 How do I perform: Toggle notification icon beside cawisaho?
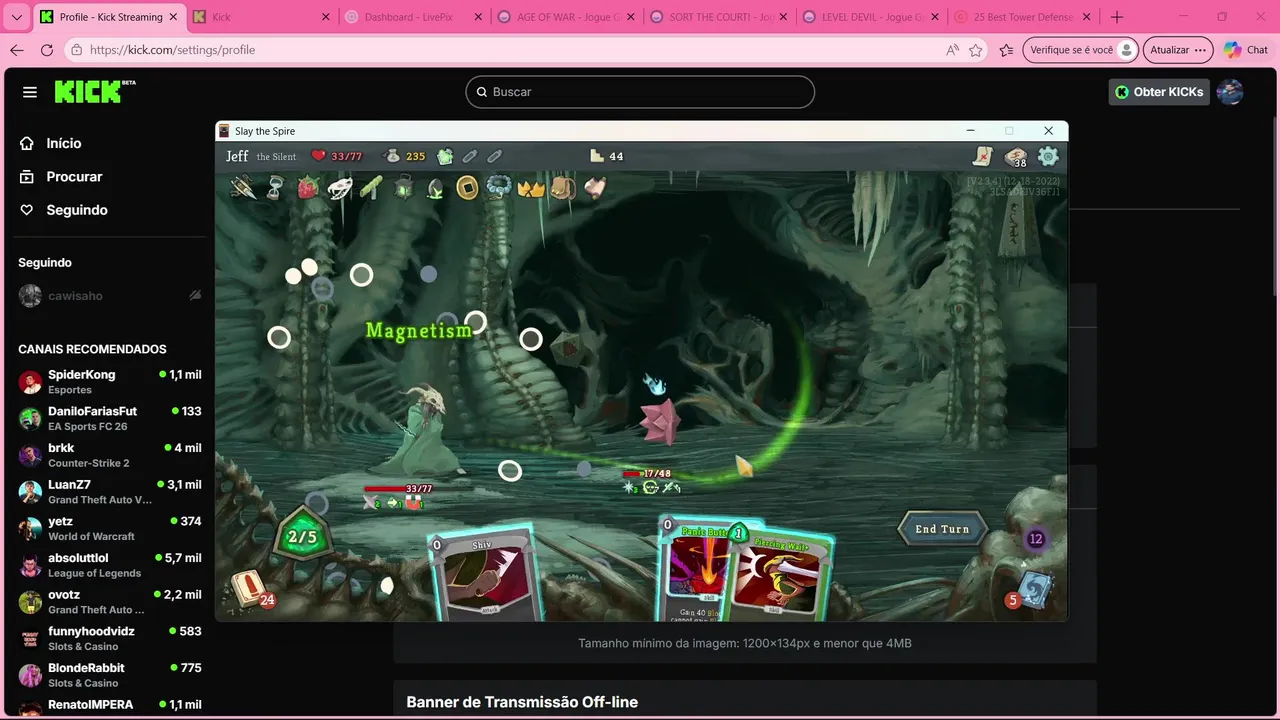(195, 296)
